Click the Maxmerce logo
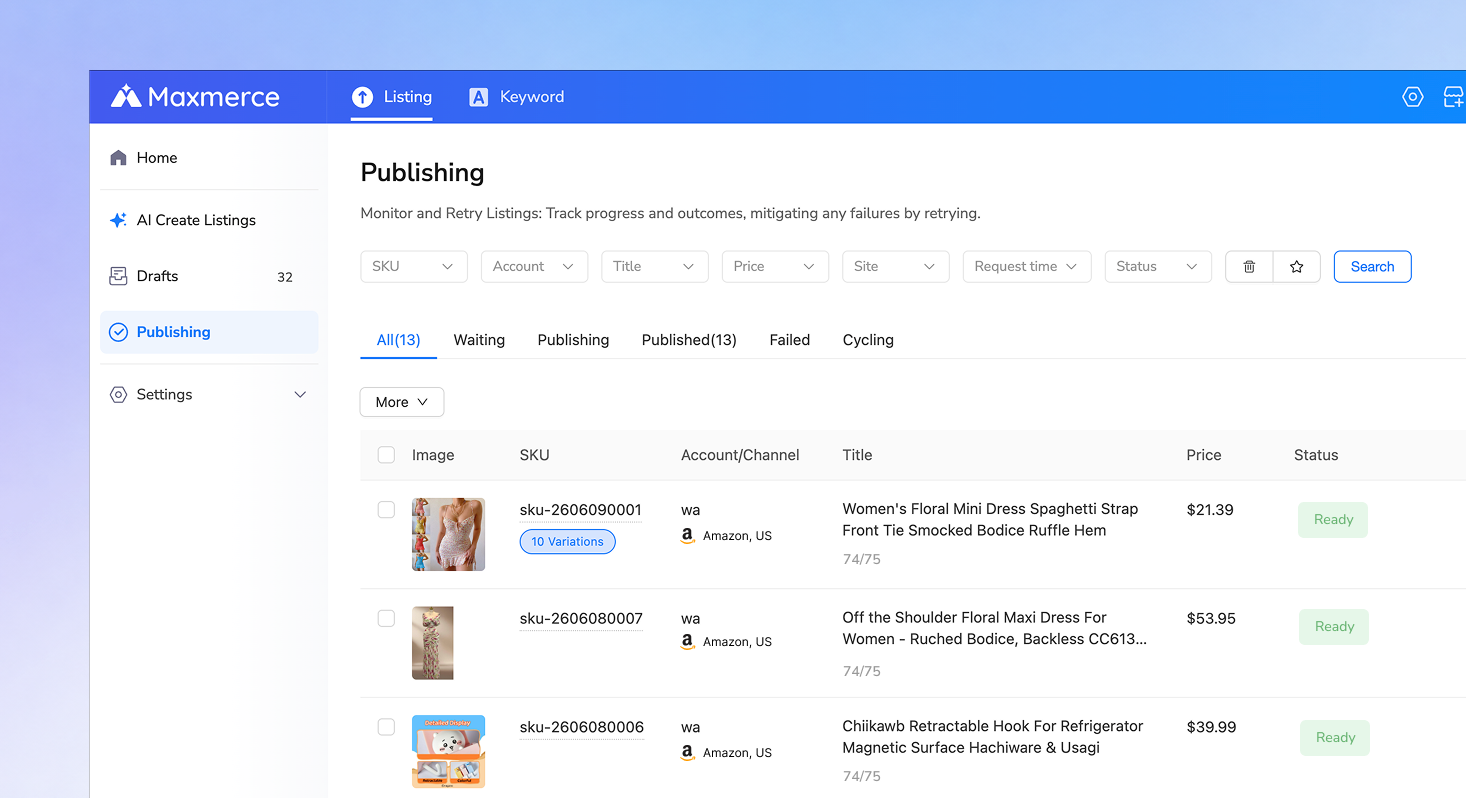 point(195,97)
